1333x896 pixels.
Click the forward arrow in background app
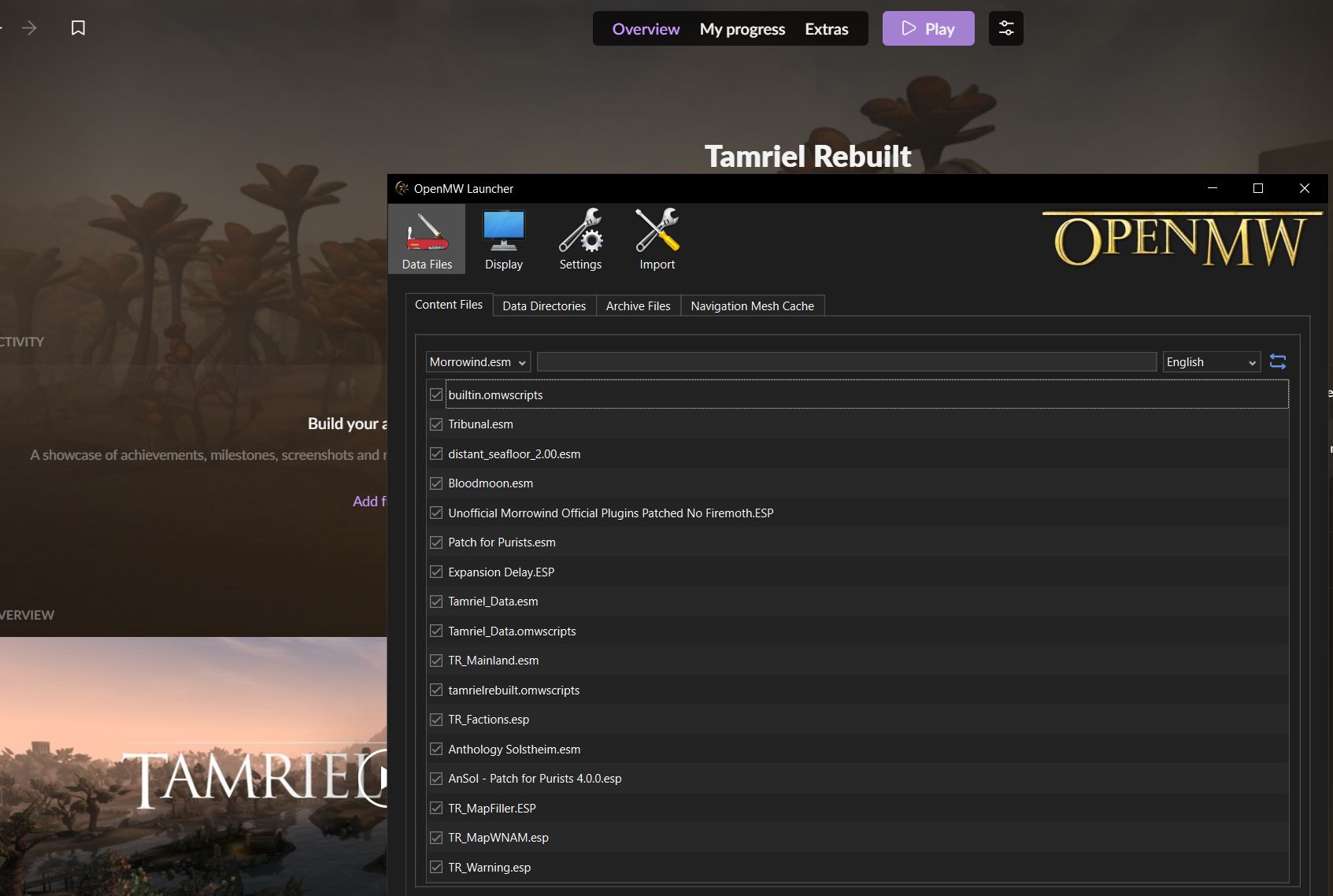(x=30, y=28)
